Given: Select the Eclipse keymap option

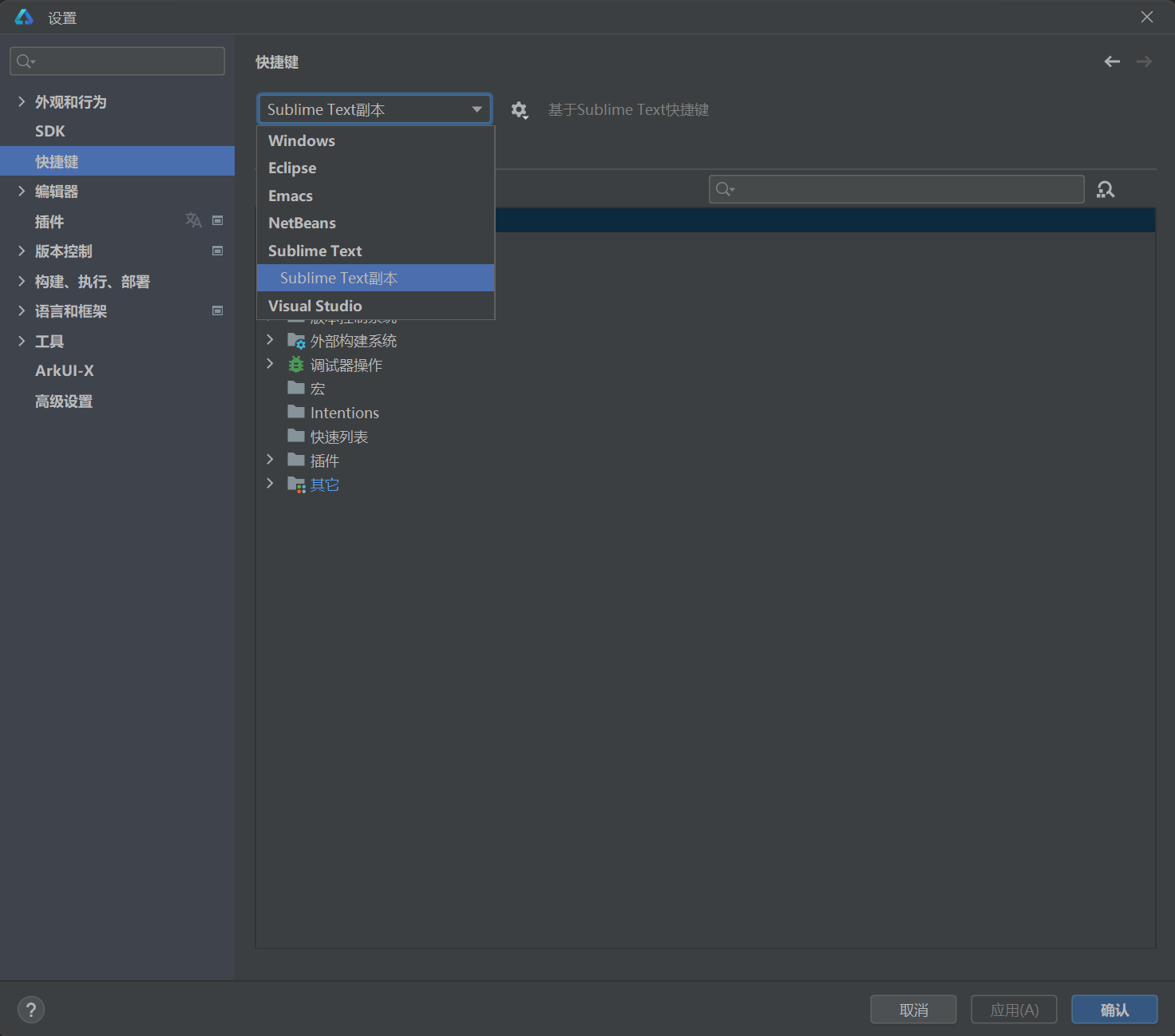Looking at the screenshot, I should (x=292, y=168).
